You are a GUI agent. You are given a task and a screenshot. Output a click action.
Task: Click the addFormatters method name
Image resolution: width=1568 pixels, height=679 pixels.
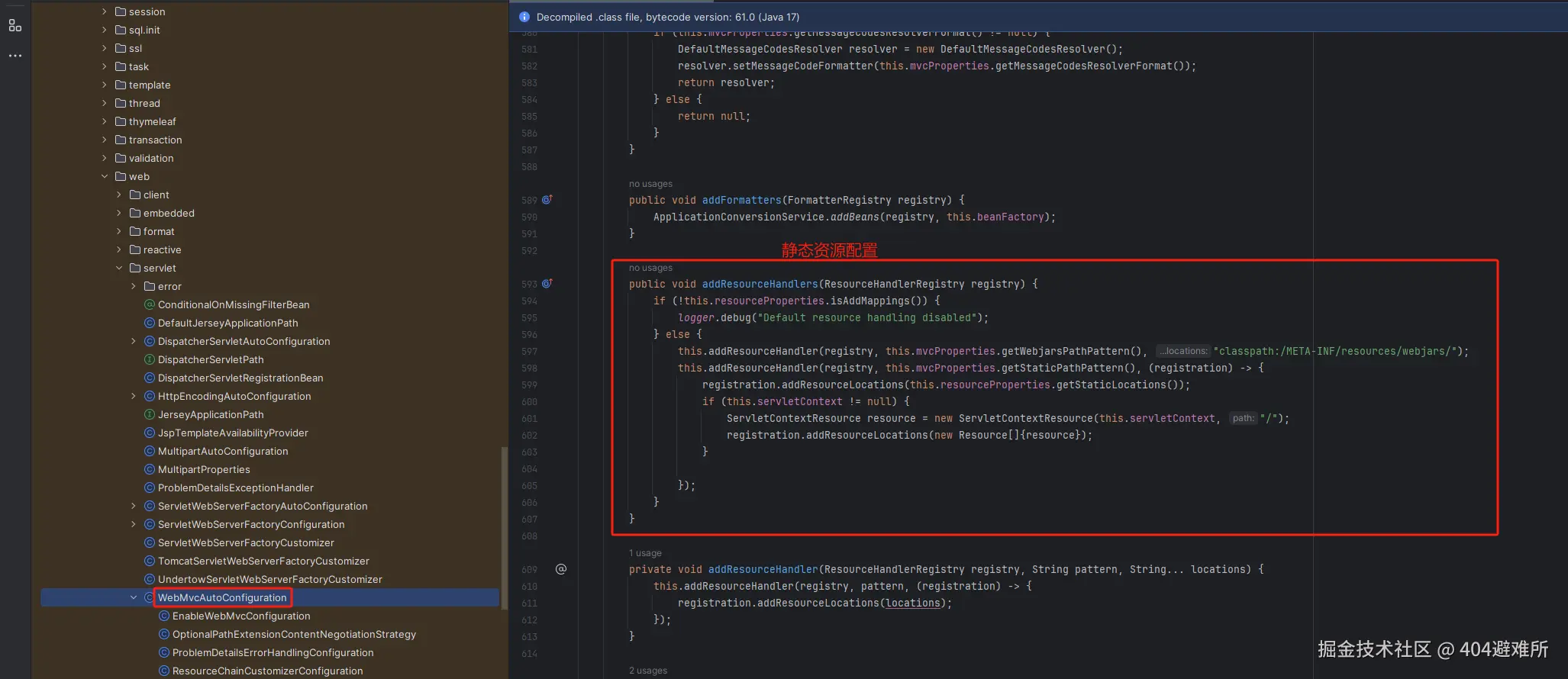(741, 200)
